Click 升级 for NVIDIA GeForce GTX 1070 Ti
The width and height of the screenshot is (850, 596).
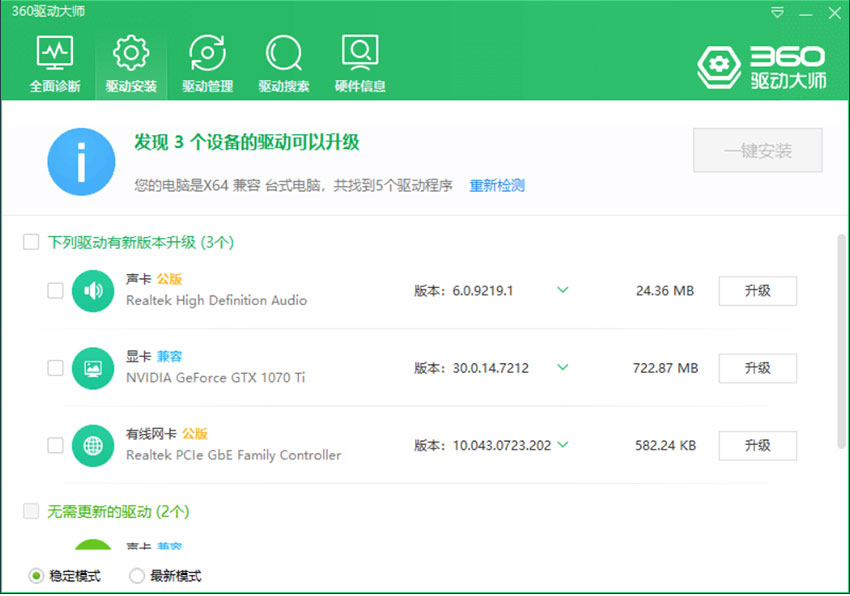pos(757,368)
